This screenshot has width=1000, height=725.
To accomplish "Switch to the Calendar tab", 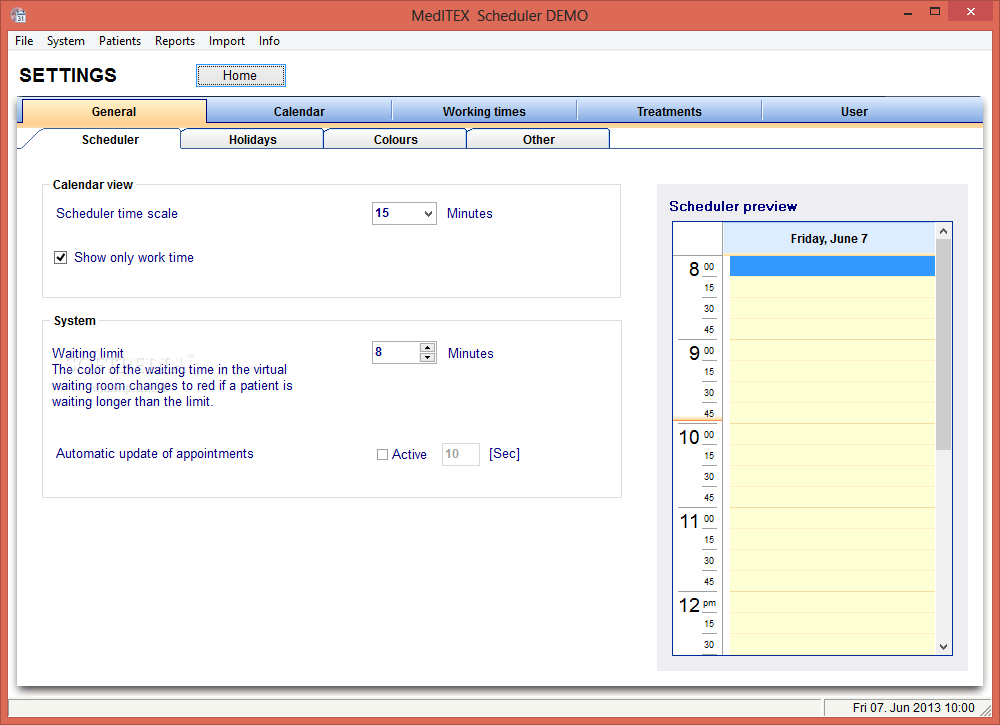I will [x=299, y=112].
